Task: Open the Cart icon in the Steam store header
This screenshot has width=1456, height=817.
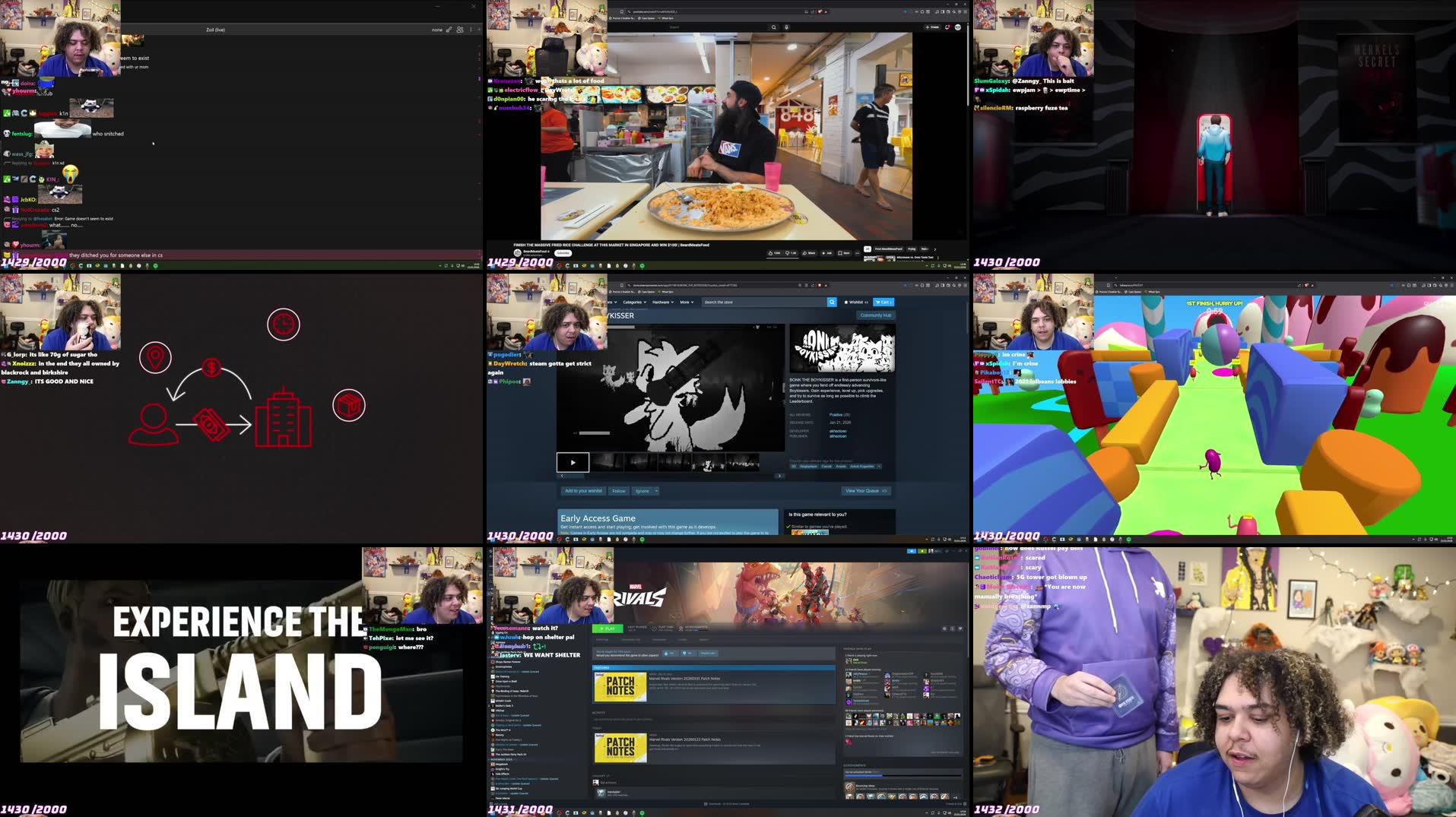Action: click(883, 302)
